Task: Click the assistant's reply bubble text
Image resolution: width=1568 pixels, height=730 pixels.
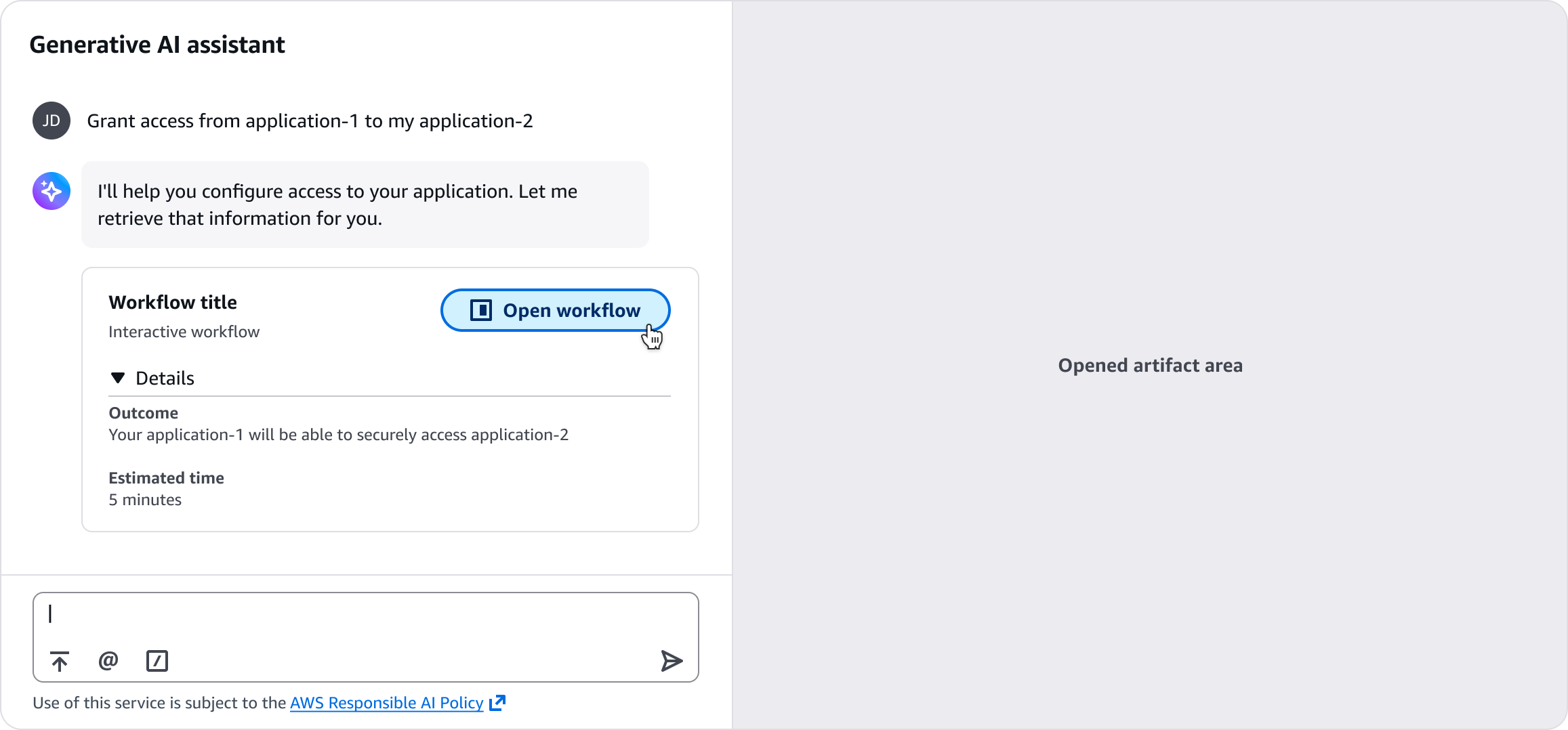Action: coord(337,205)
